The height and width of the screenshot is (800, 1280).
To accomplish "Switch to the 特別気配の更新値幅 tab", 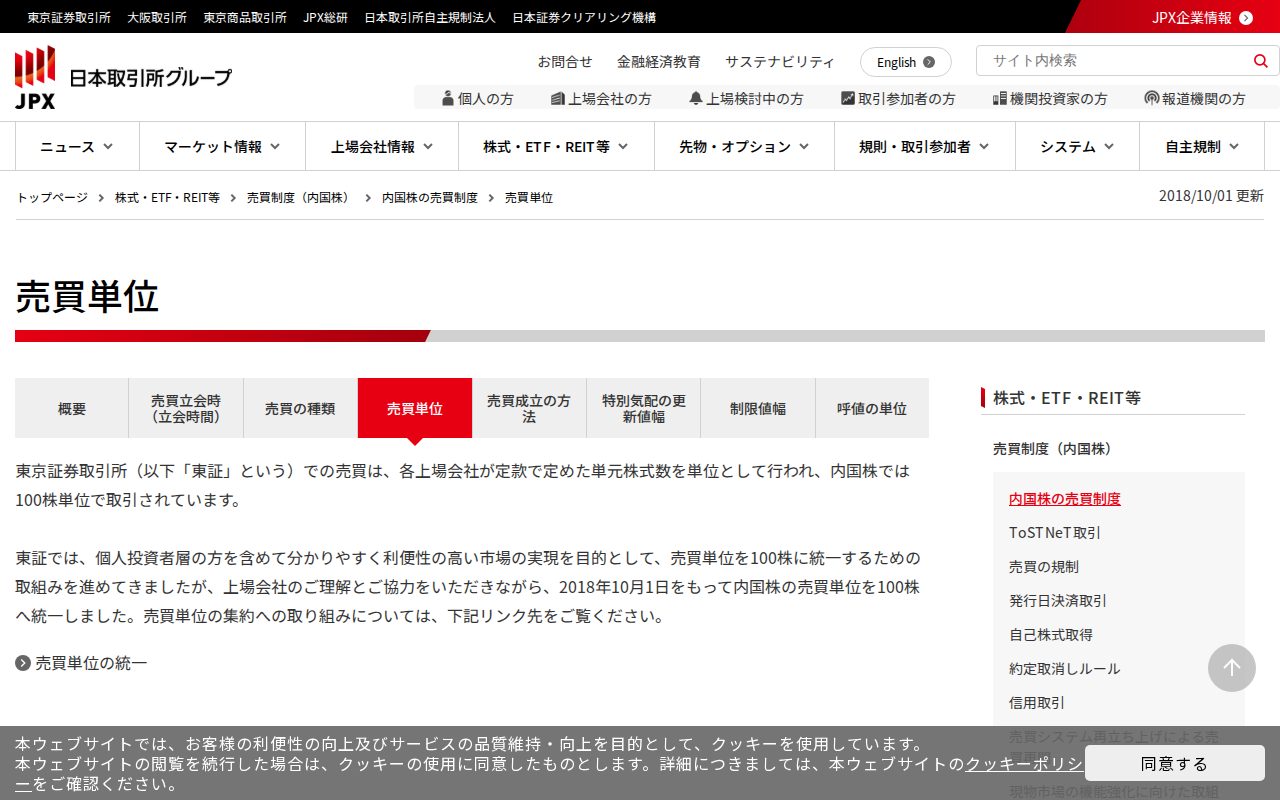I will tap(644, 408).
